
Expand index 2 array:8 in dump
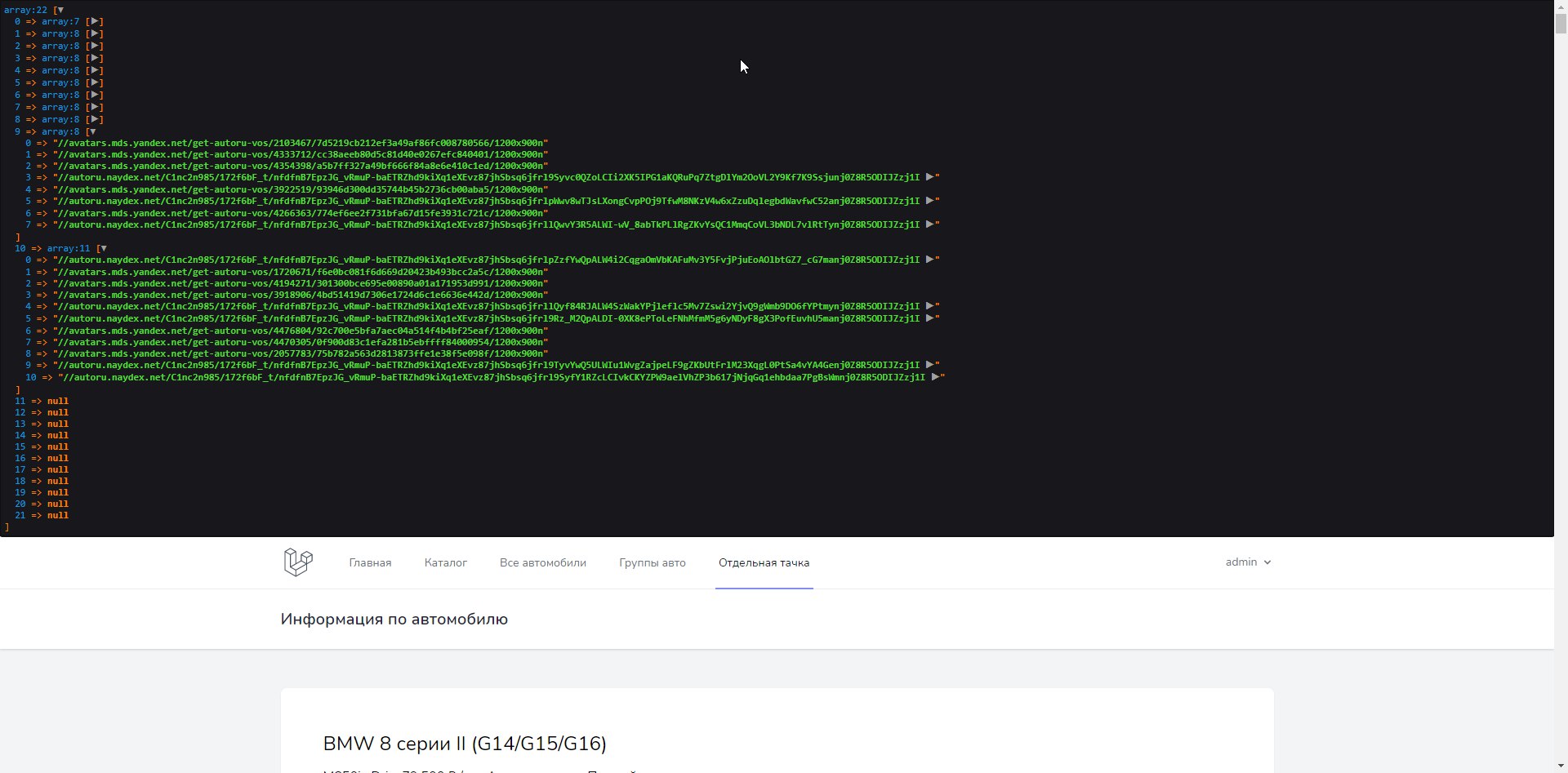tap(95, 46)
